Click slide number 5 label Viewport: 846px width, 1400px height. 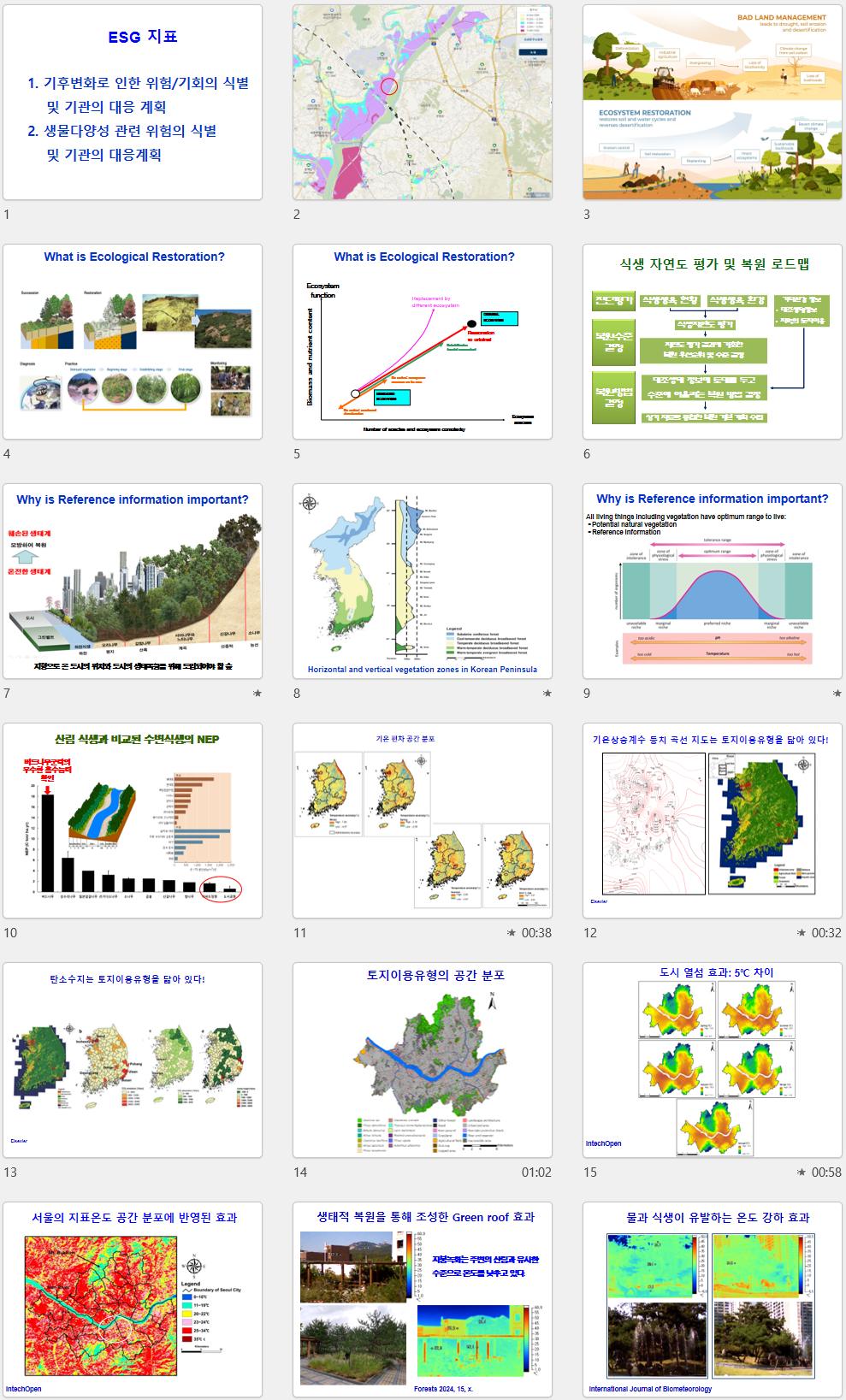(x=297, y=454)
